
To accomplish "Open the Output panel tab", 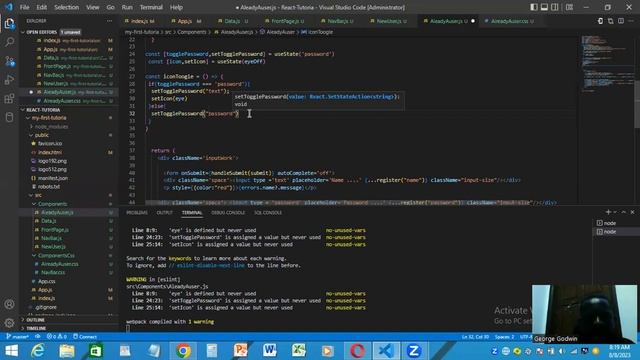I will pos(164,213).
